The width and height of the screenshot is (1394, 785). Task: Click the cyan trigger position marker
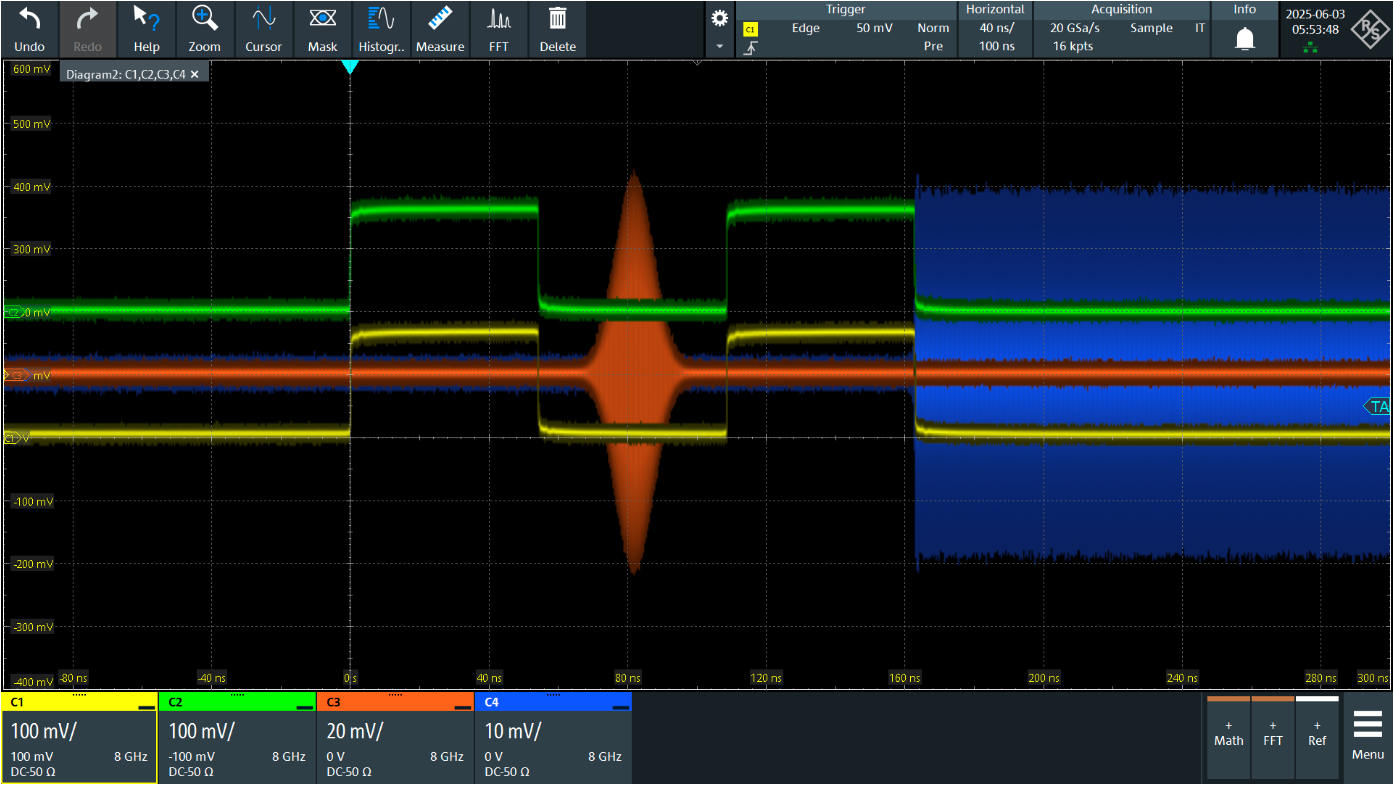350,67
